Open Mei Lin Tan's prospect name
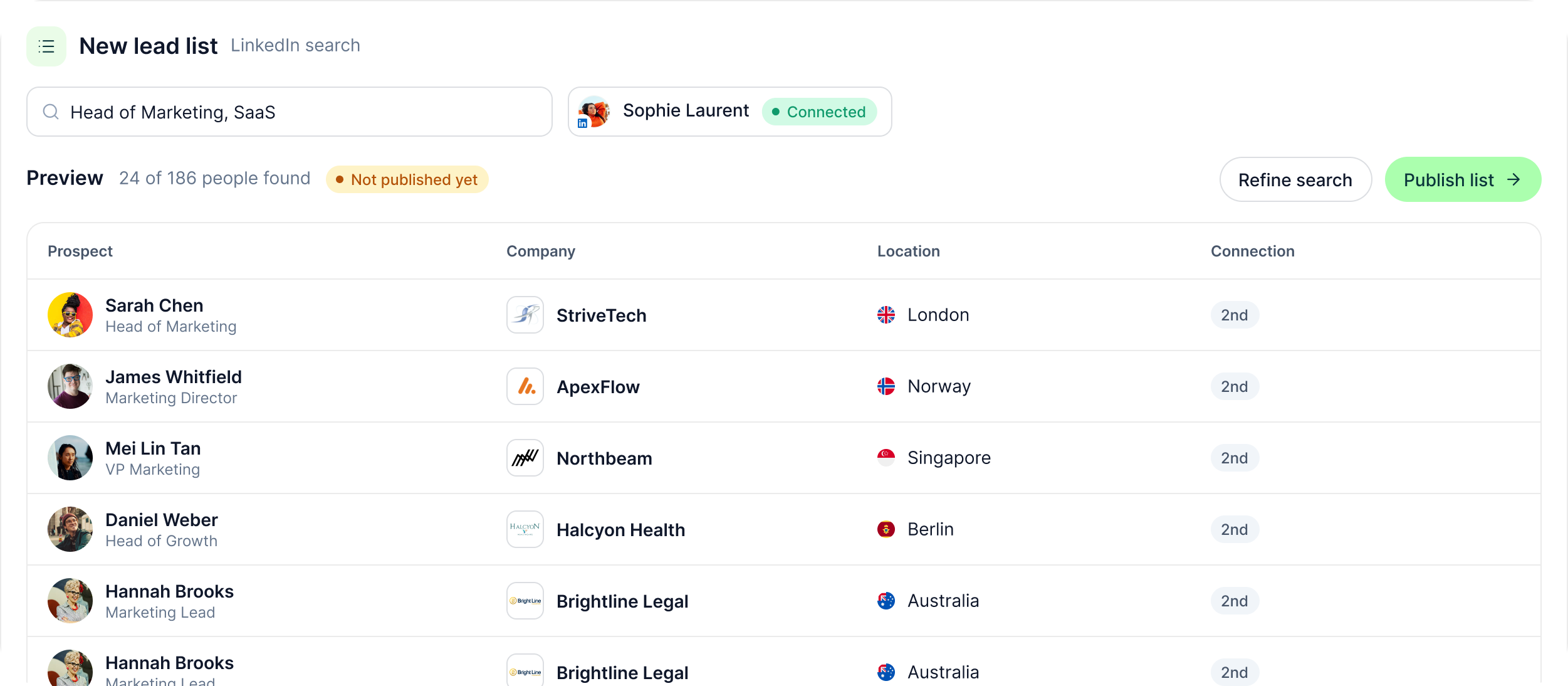Screen dimensions: 1568x686 click(x=153, y=448)
